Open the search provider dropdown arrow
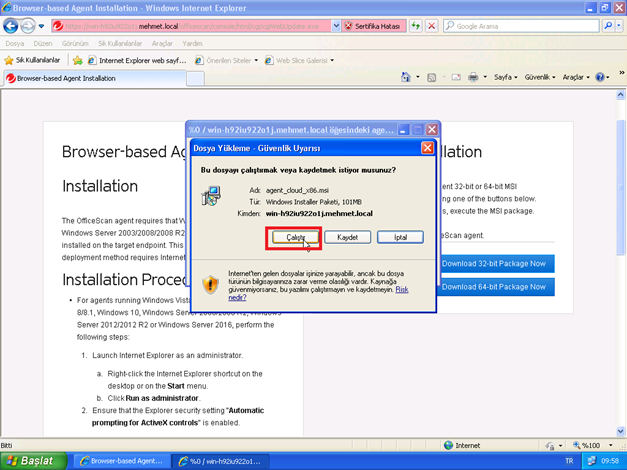627x470 pixels. coord(619,26)
